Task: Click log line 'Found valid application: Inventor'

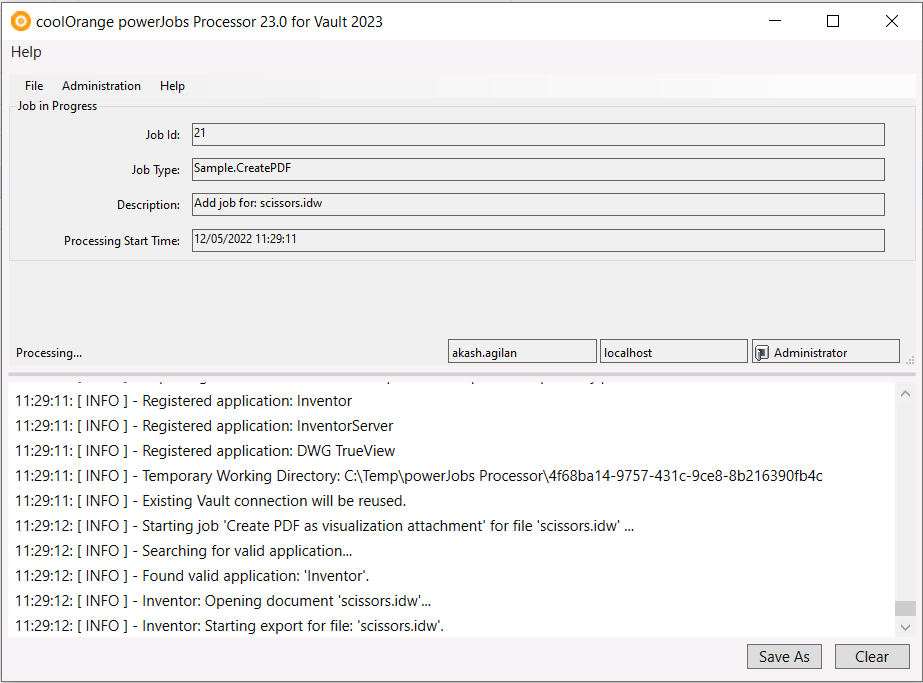Action: coord(192,576)
